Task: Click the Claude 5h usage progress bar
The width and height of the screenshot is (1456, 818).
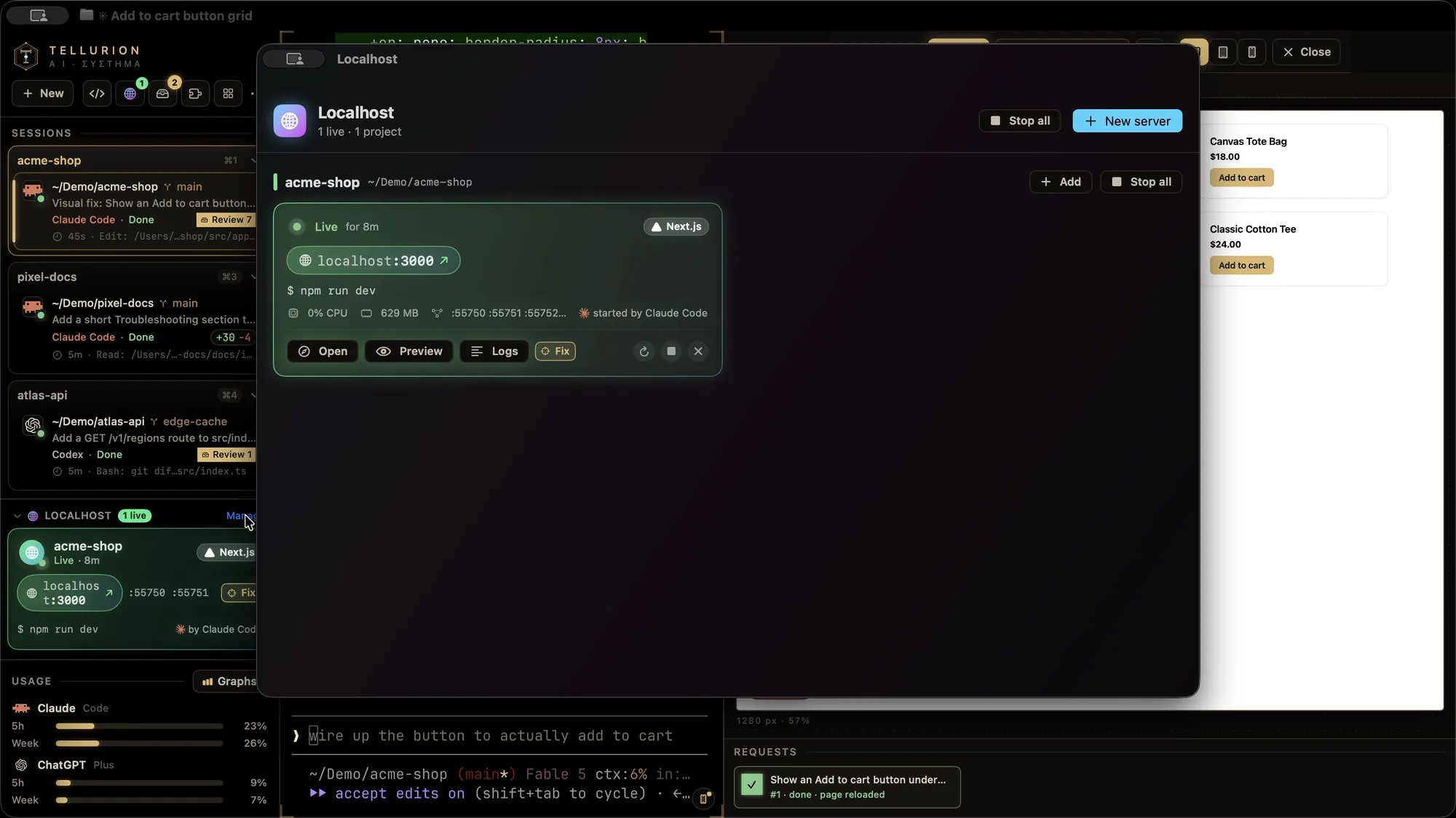Action: tap(139, 726)
